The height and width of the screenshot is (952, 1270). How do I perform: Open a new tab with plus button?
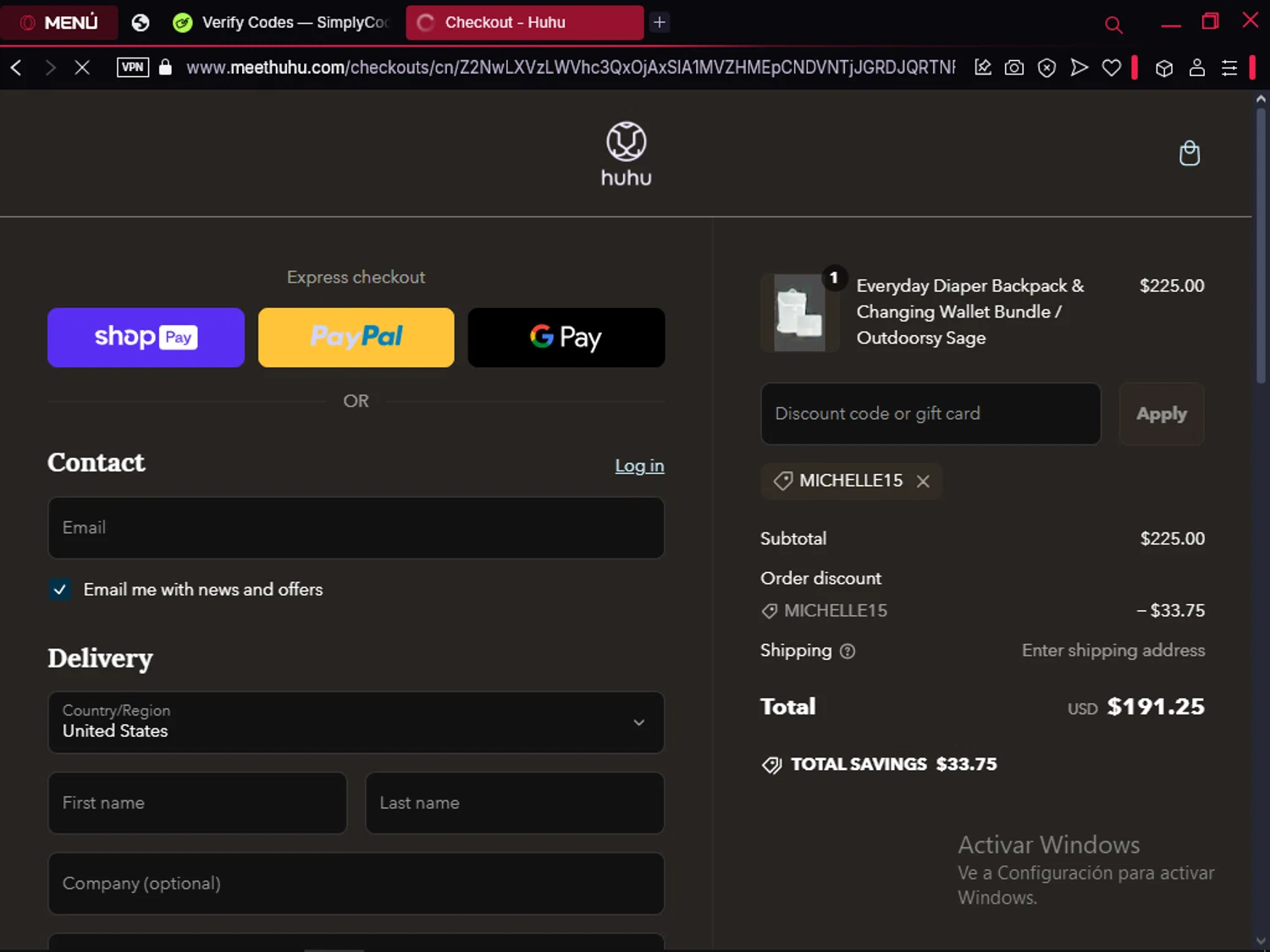pos(660,23)
